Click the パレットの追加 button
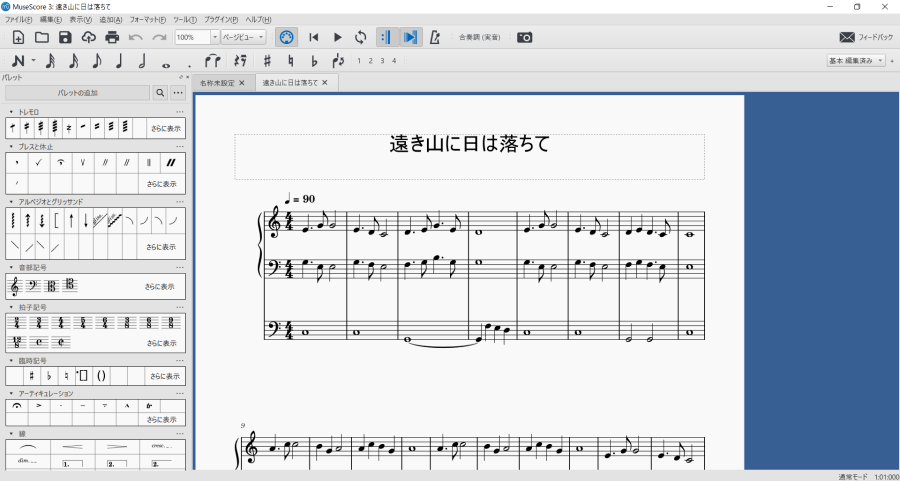This screenshot has width=900, height=481. point(77,92)
